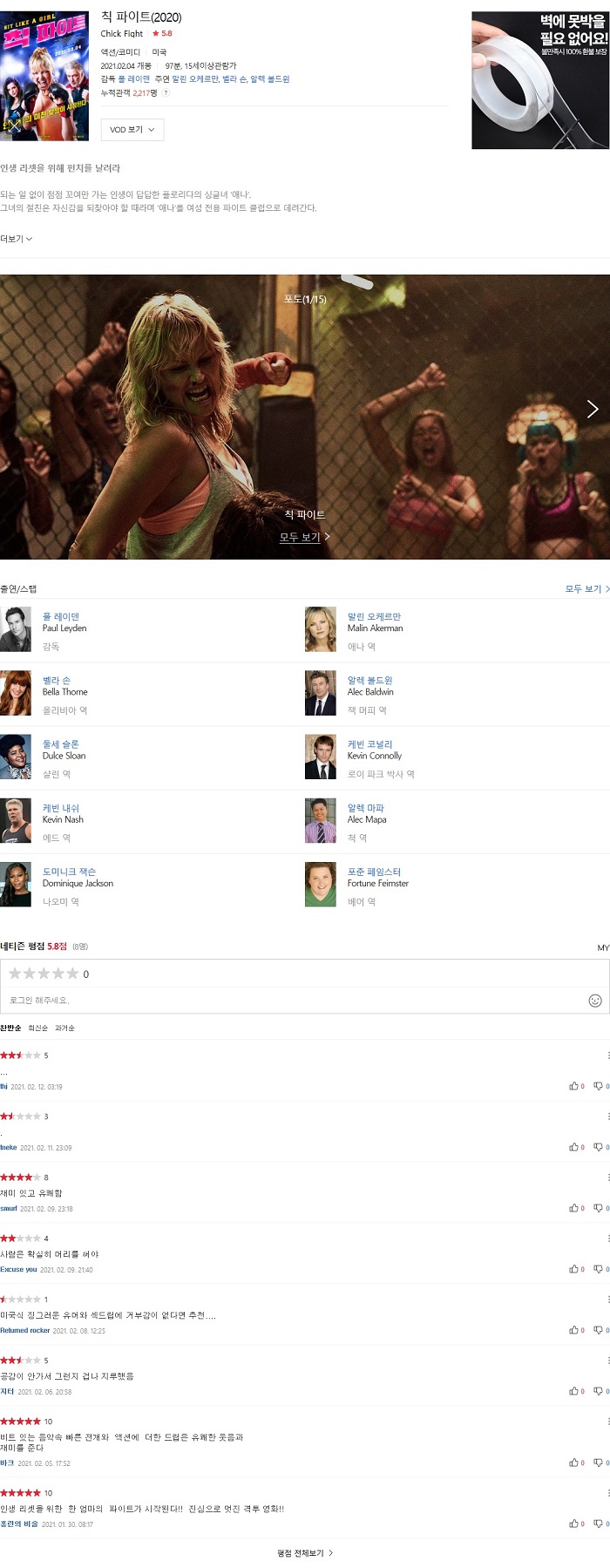This screenshot has height=1568, width=610.
Task: Open 케빈 내쉬 profile in cast list
Action: tap(61, 808)
